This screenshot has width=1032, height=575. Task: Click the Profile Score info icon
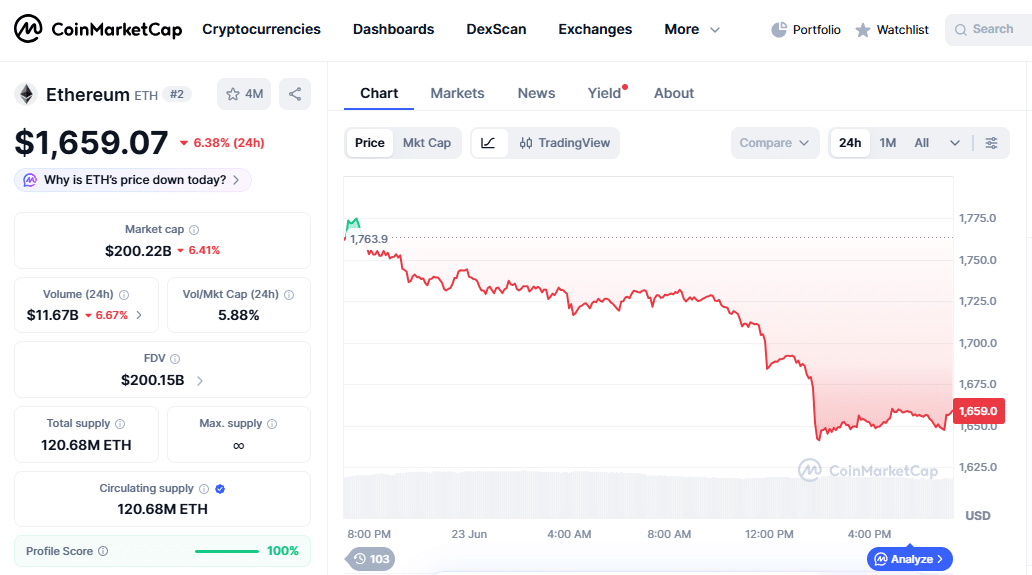click(103, 551)
